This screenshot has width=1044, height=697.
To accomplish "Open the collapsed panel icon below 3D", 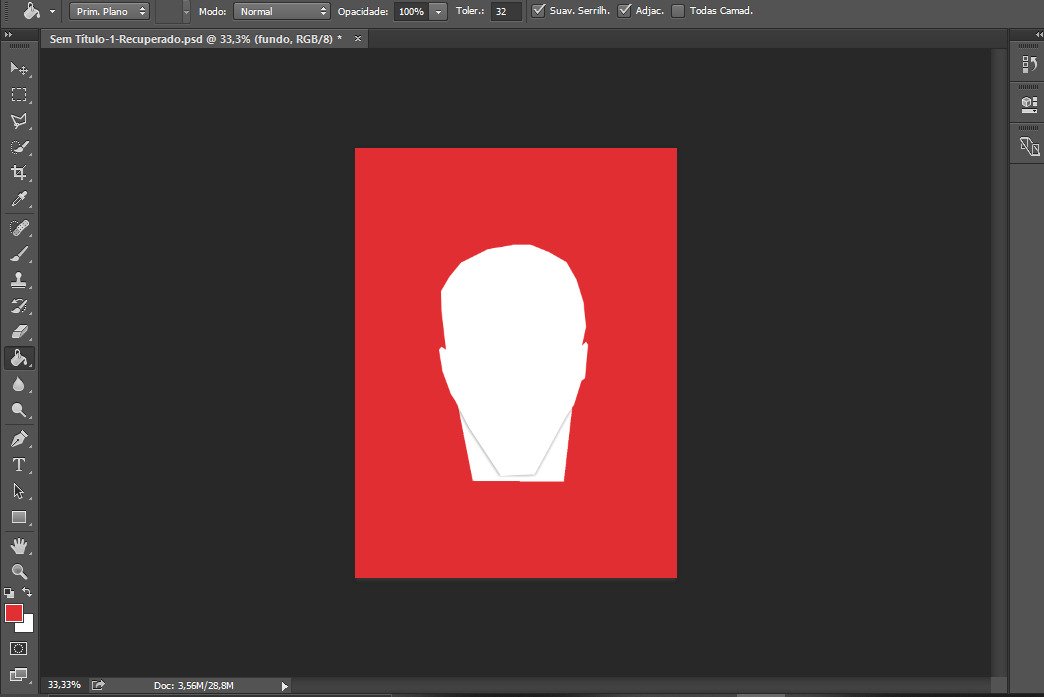I will (1029, 146).
